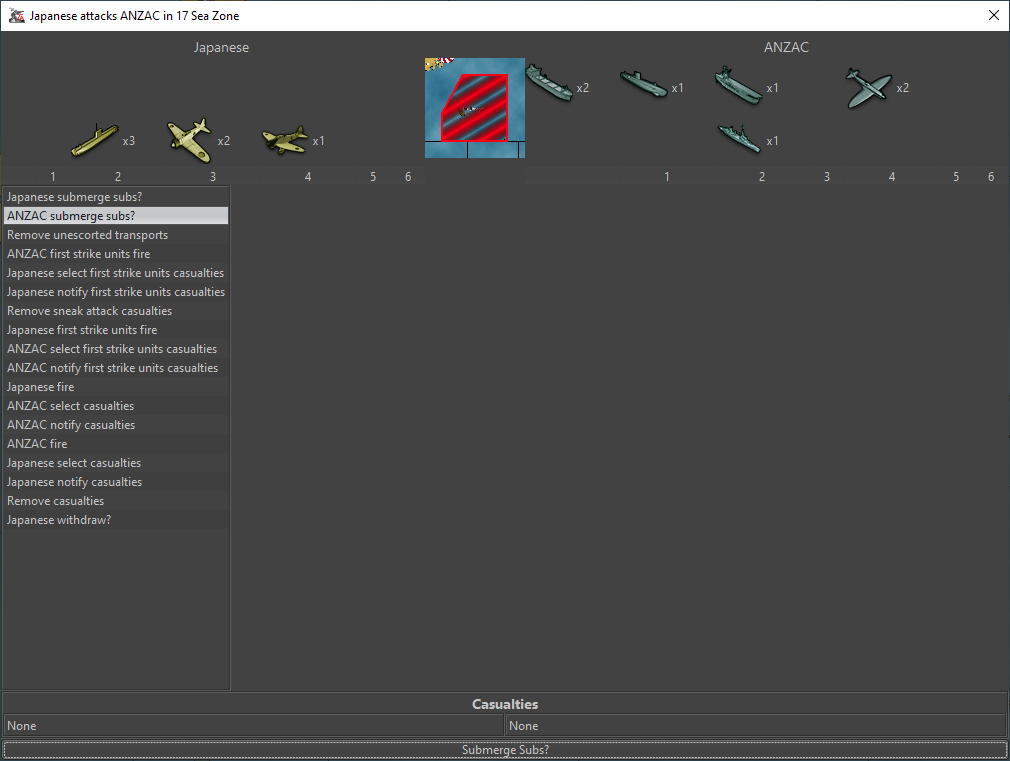Click the ANZAC destroyer ship icon
Image resolution: width=1010 pixels, height=761 pixels.
tap(739, 139)
